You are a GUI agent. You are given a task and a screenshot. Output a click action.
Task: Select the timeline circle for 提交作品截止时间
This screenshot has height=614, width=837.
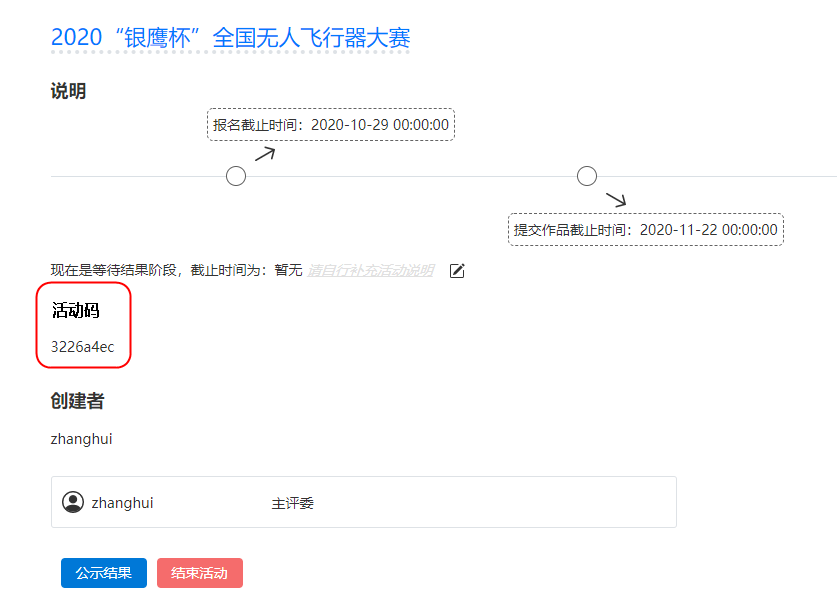point(587,176)
